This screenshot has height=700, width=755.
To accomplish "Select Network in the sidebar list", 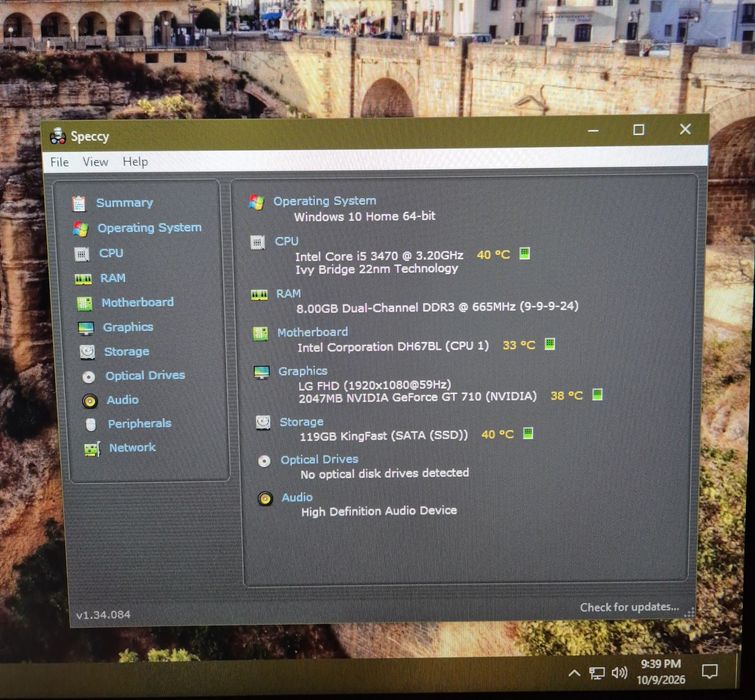I will tap(132, 448).
